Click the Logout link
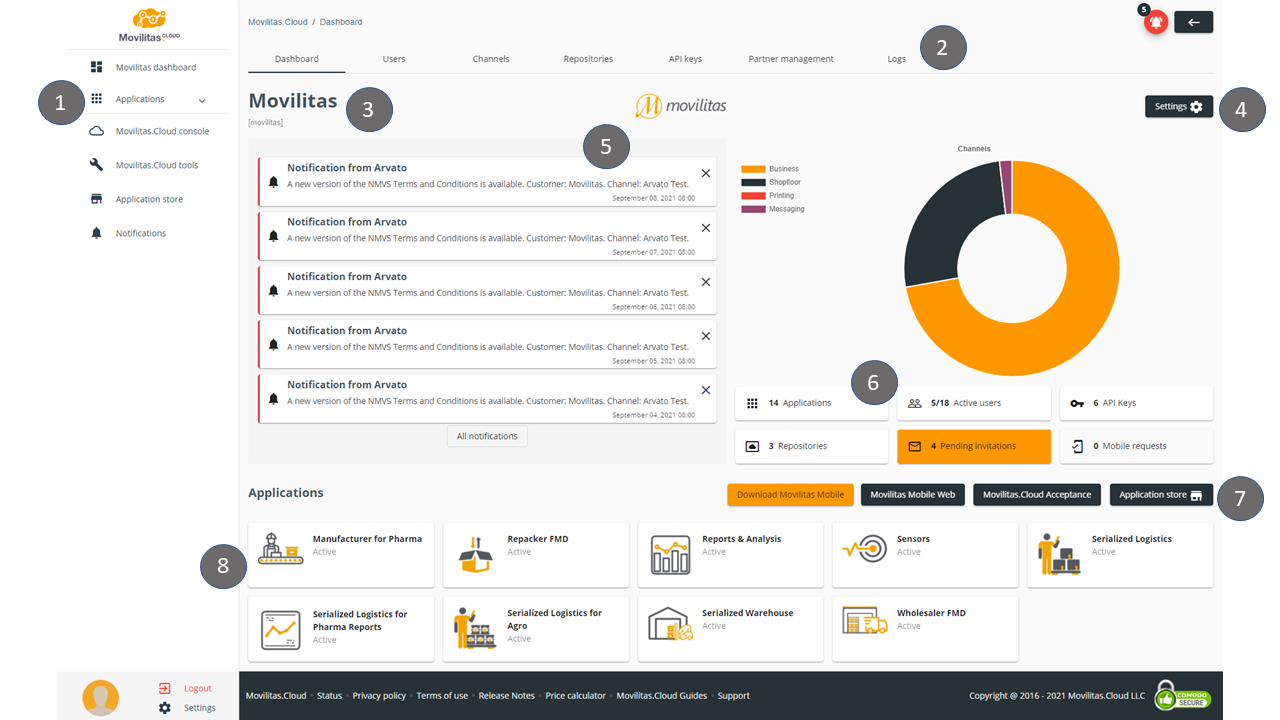The image size is (1280, 720). pyautogui.click(x=198, y=688)
